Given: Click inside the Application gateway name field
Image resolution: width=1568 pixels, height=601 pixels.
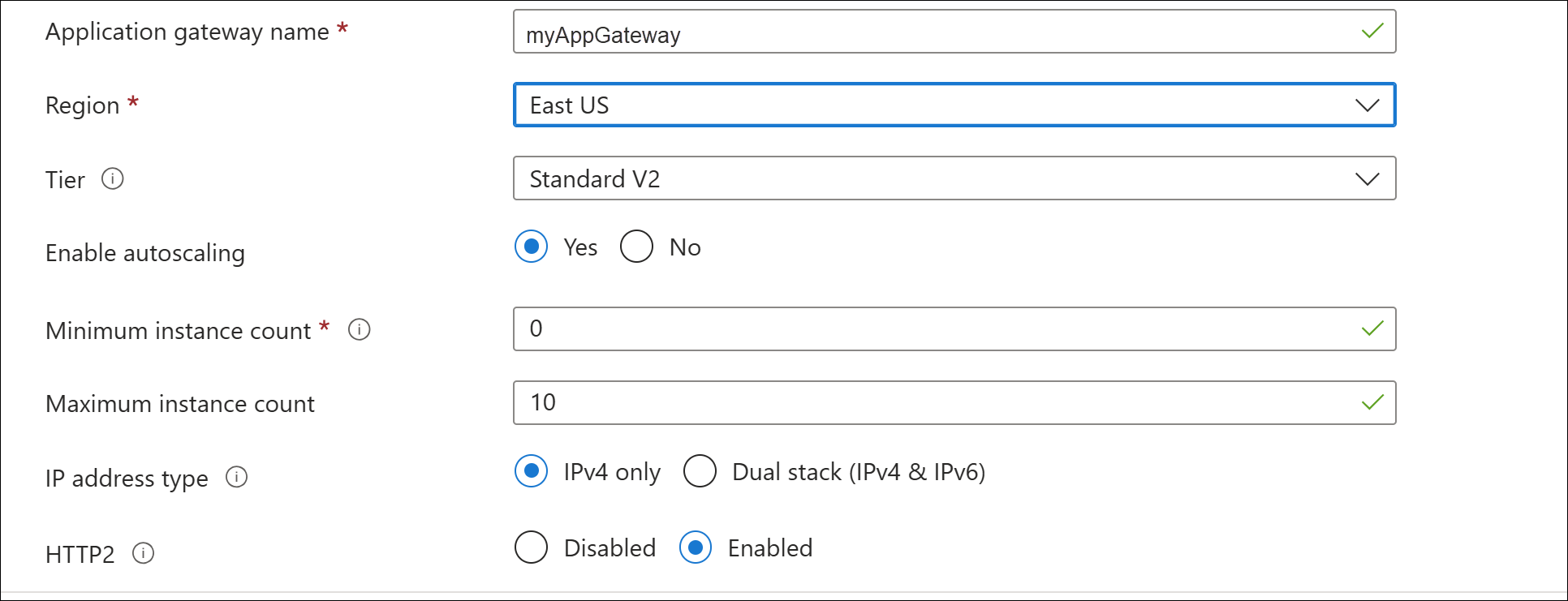Looking at the screenshot, I should [x=893, y=32].
